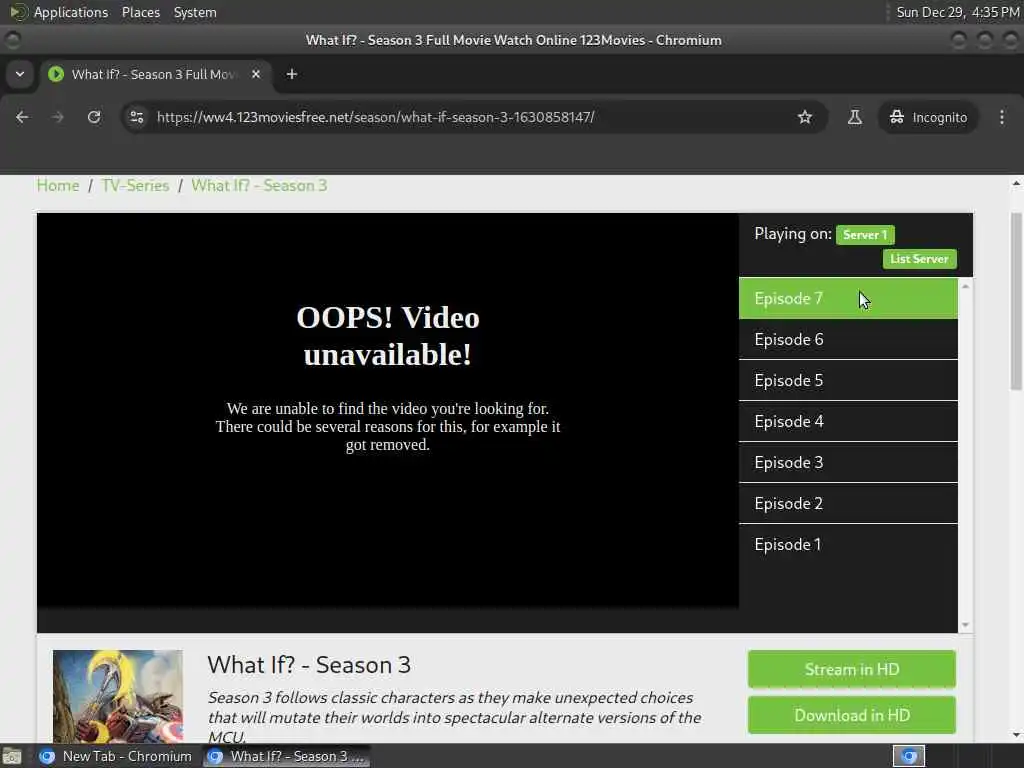Click the browser forward arrow
Image resolution: width=1024 pixels, height=768 pixels.
pyautogui.click(x=57, y=117)
